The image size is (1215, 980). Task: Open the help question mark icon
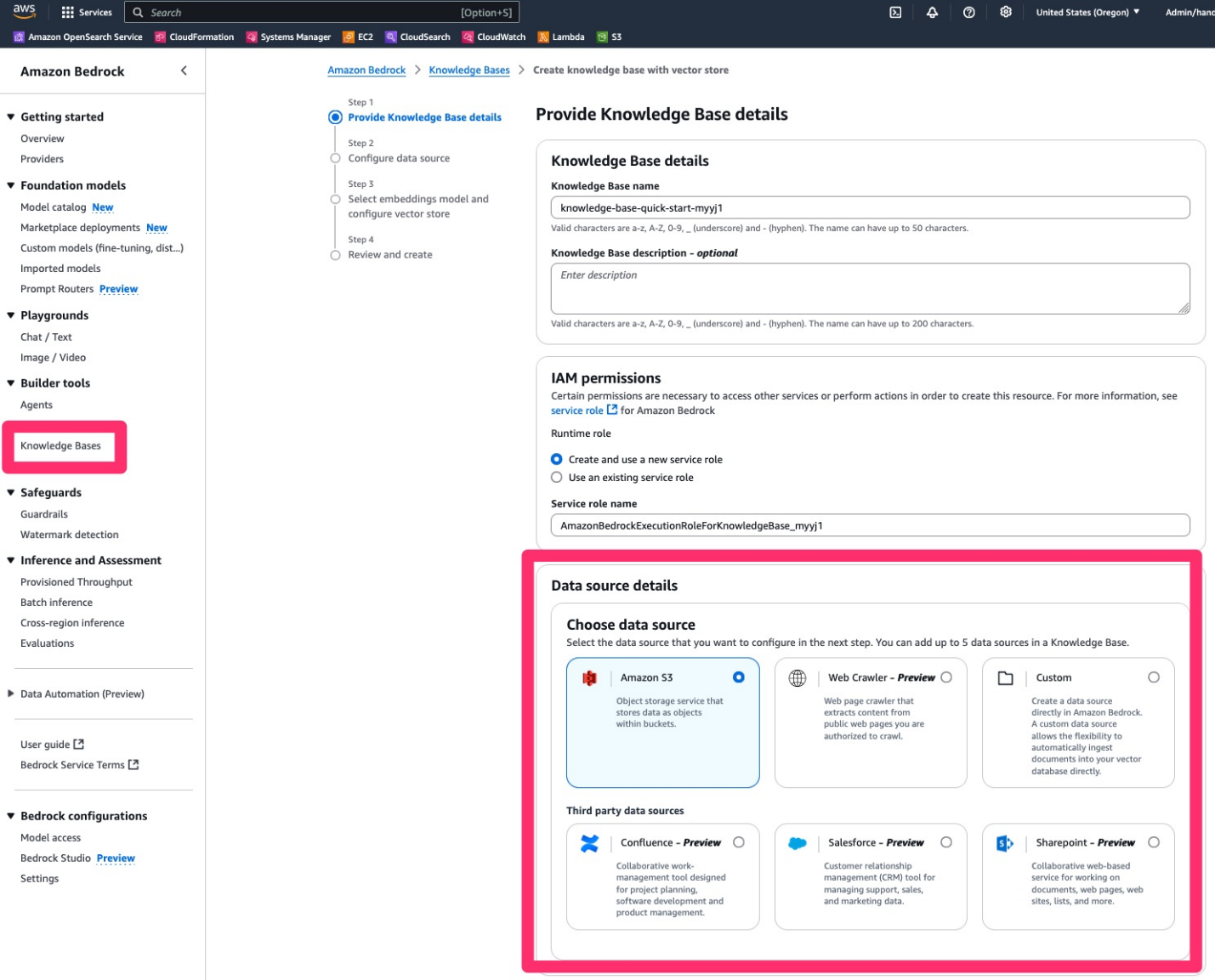point(968,13)
